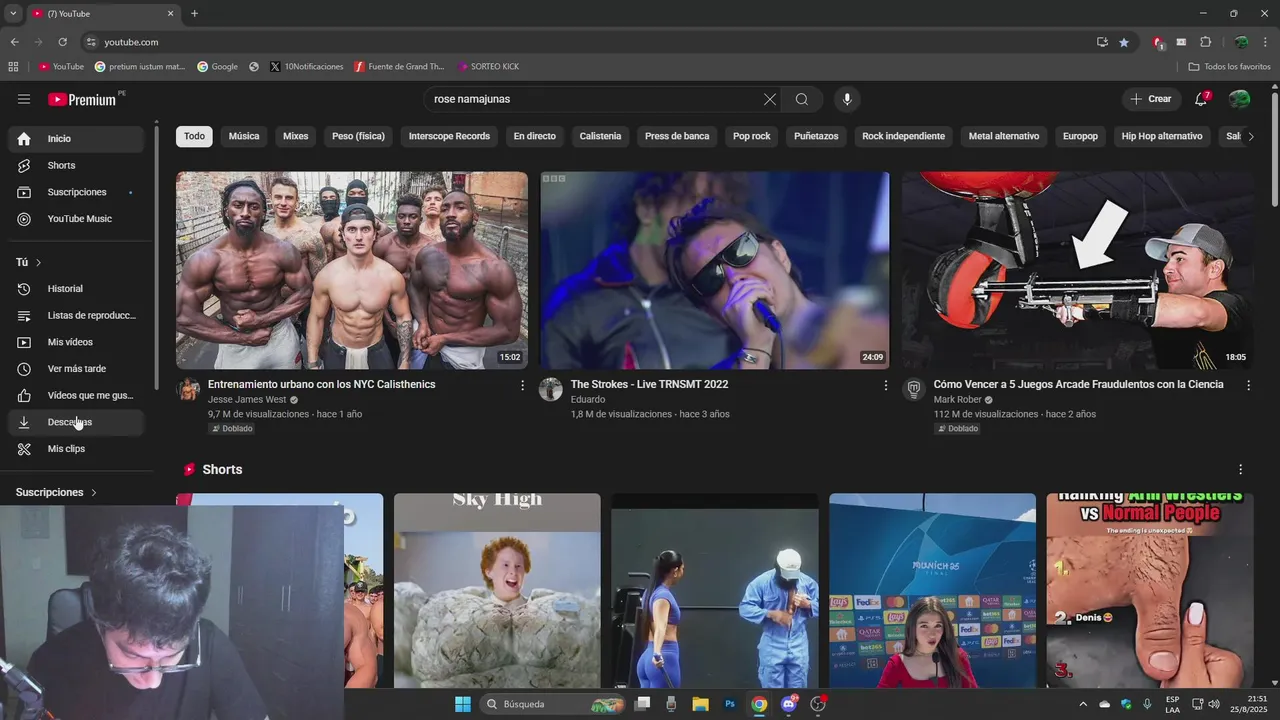Select the Rock independiente chip
1280x720 pixels.
(903, 136)
